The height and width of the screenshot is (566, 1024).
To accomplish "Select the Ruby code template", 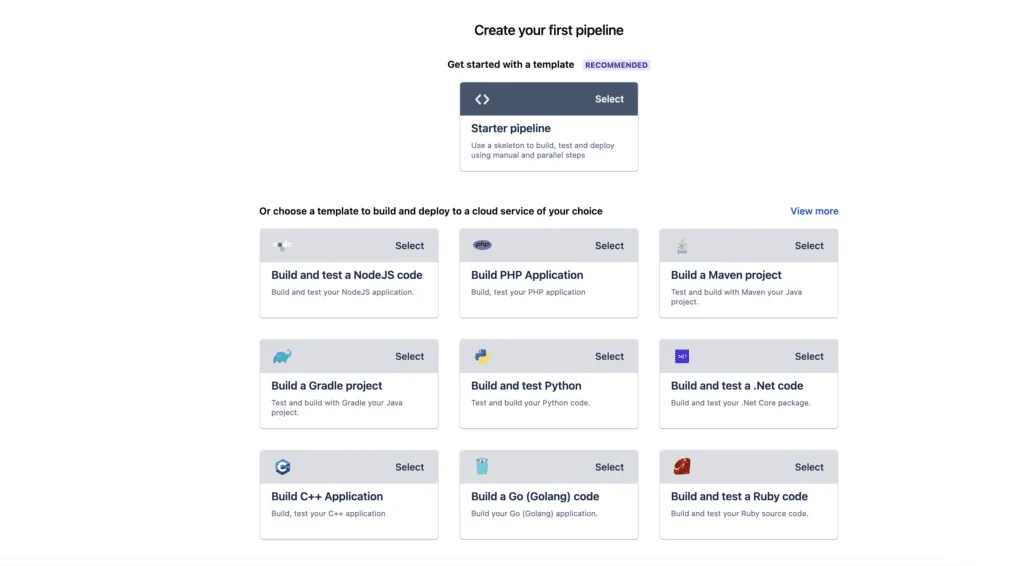I will coord(808,467).
